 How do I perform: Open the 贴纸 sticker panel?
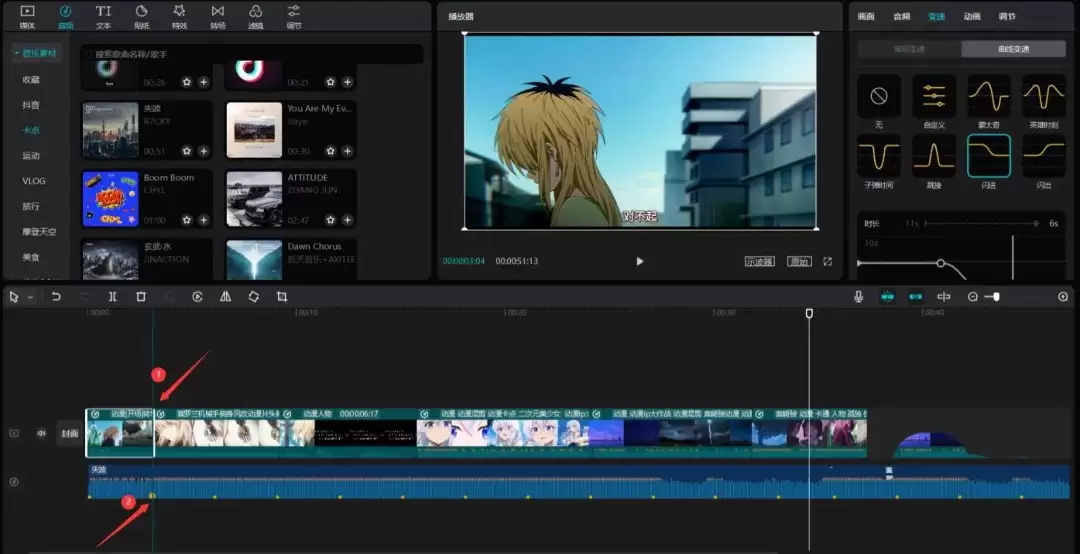pos(141,15)
